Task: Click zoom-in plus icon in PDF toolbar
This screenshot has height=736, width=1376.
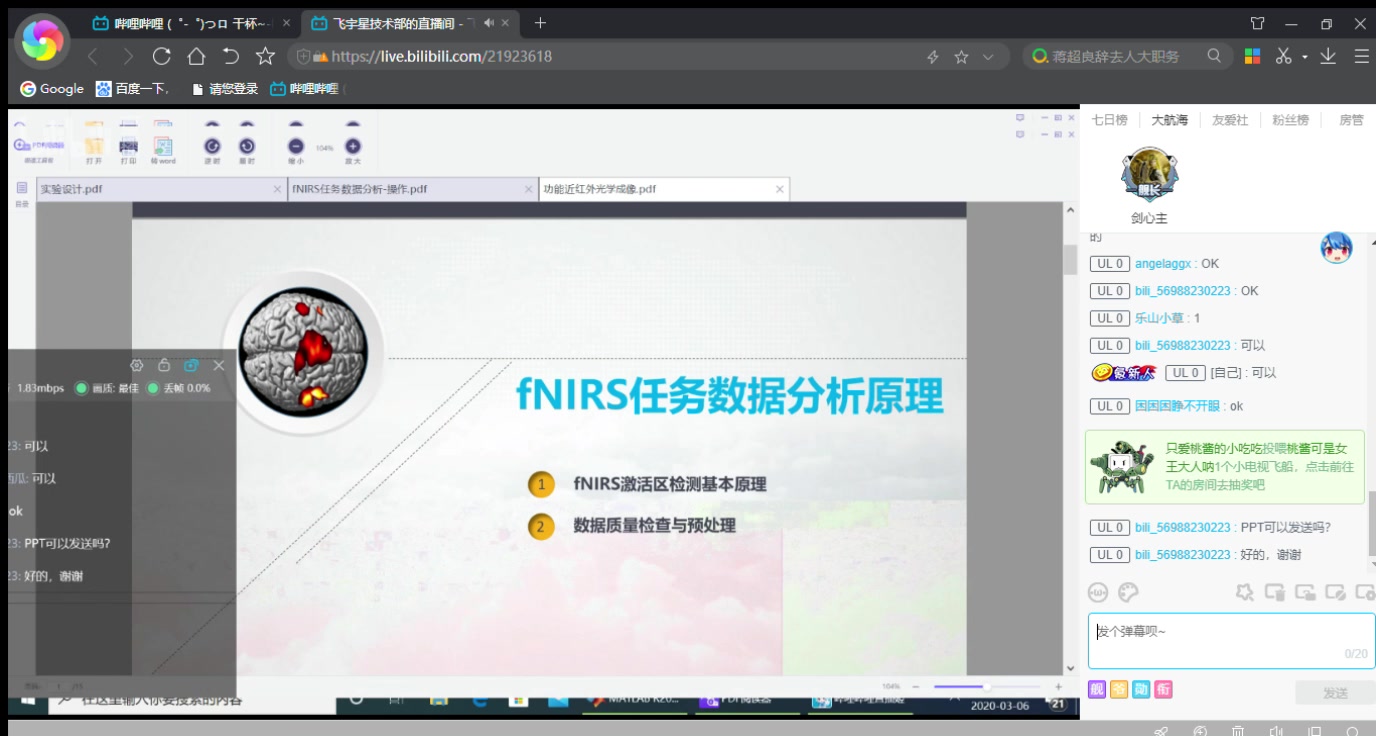Action: (353, 146)
